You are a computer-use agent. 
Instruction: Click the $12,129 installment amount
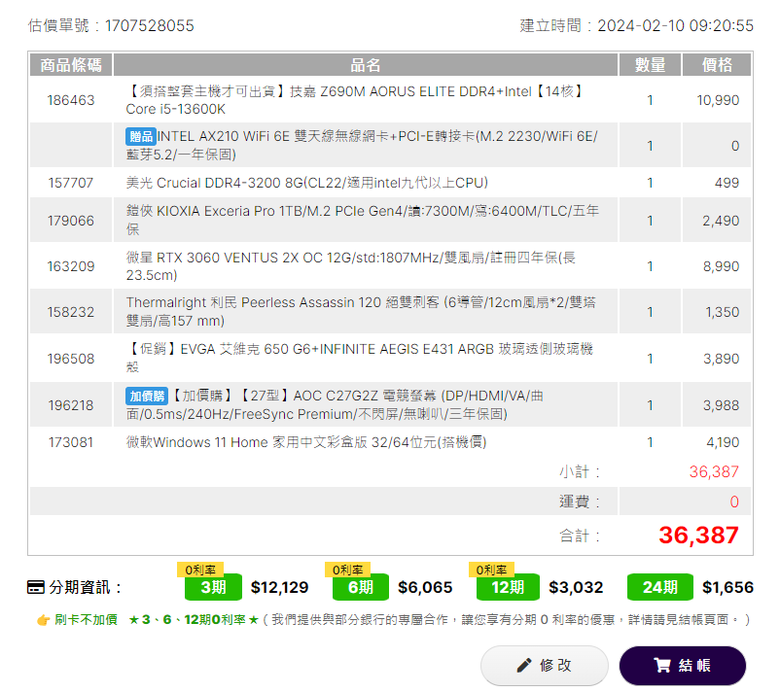(280, 588)
